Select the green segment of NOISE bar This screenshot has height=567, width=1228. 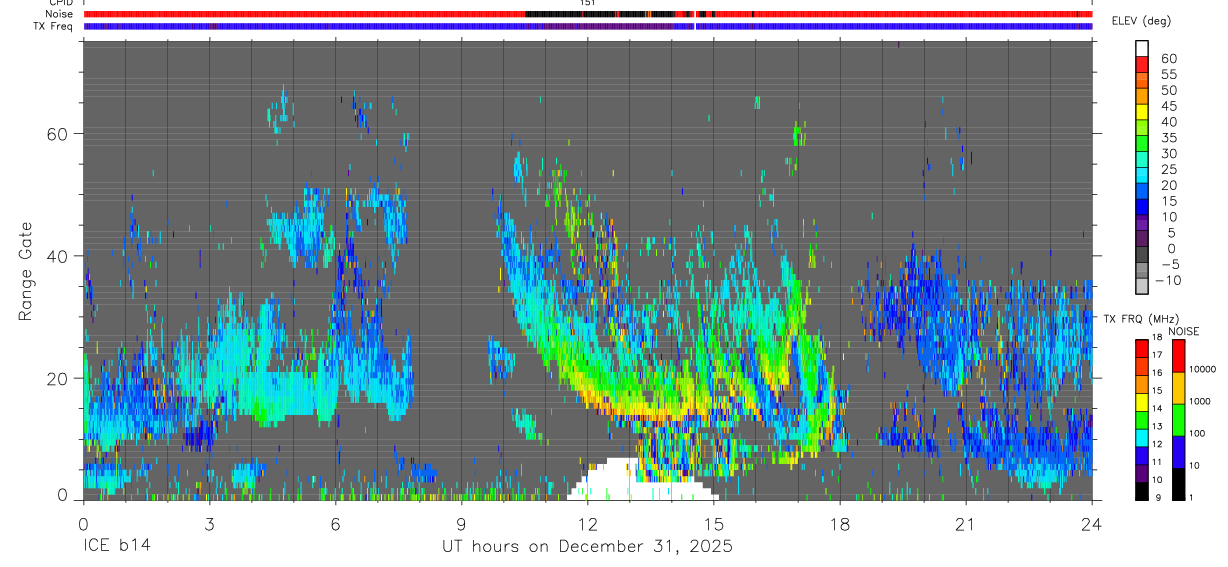click(x=1178, y=420)
